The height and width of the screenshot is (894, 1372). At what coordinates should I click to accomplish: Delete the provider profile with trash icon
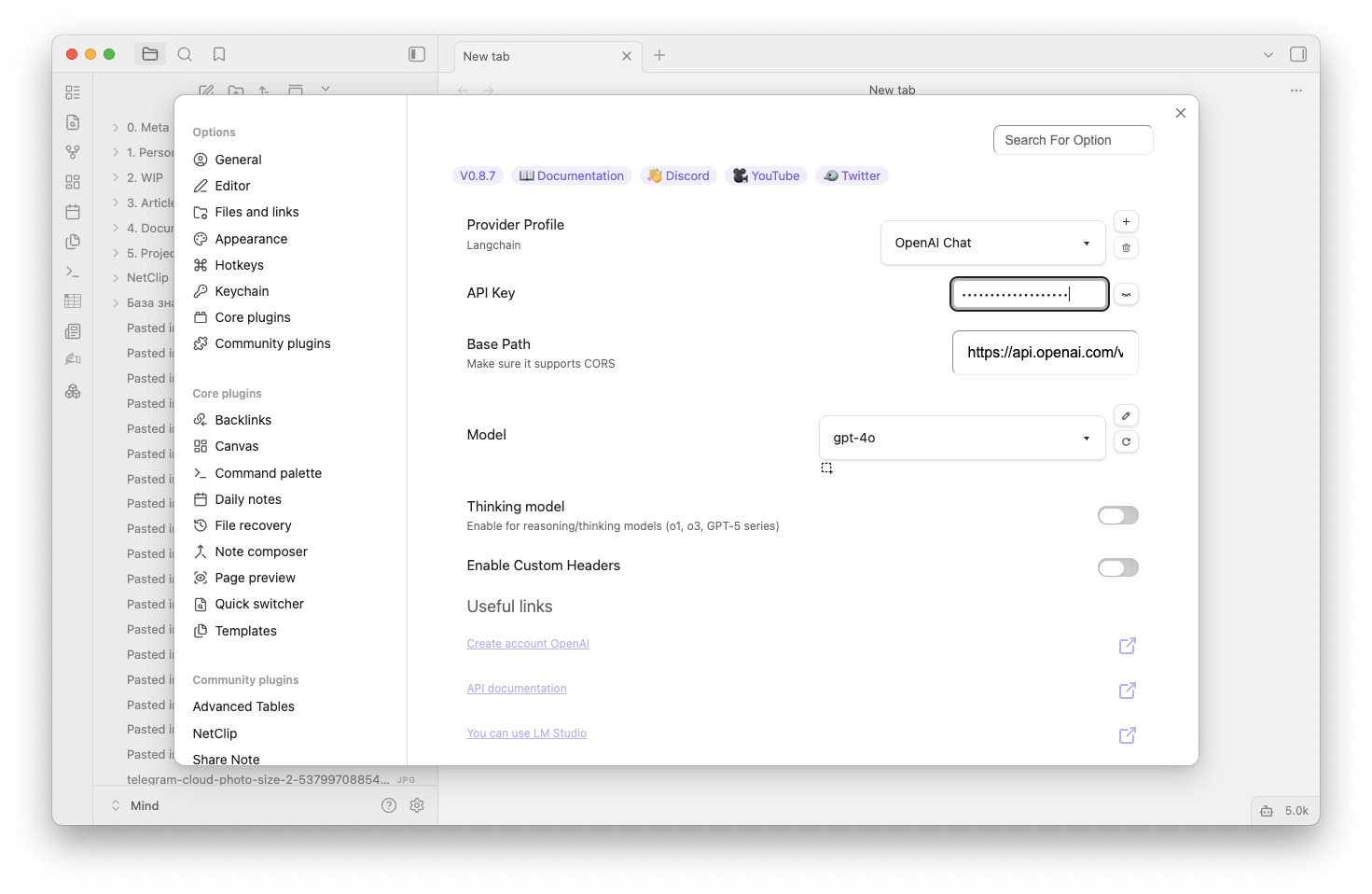pyautogui.click(x=1126, y=247)
